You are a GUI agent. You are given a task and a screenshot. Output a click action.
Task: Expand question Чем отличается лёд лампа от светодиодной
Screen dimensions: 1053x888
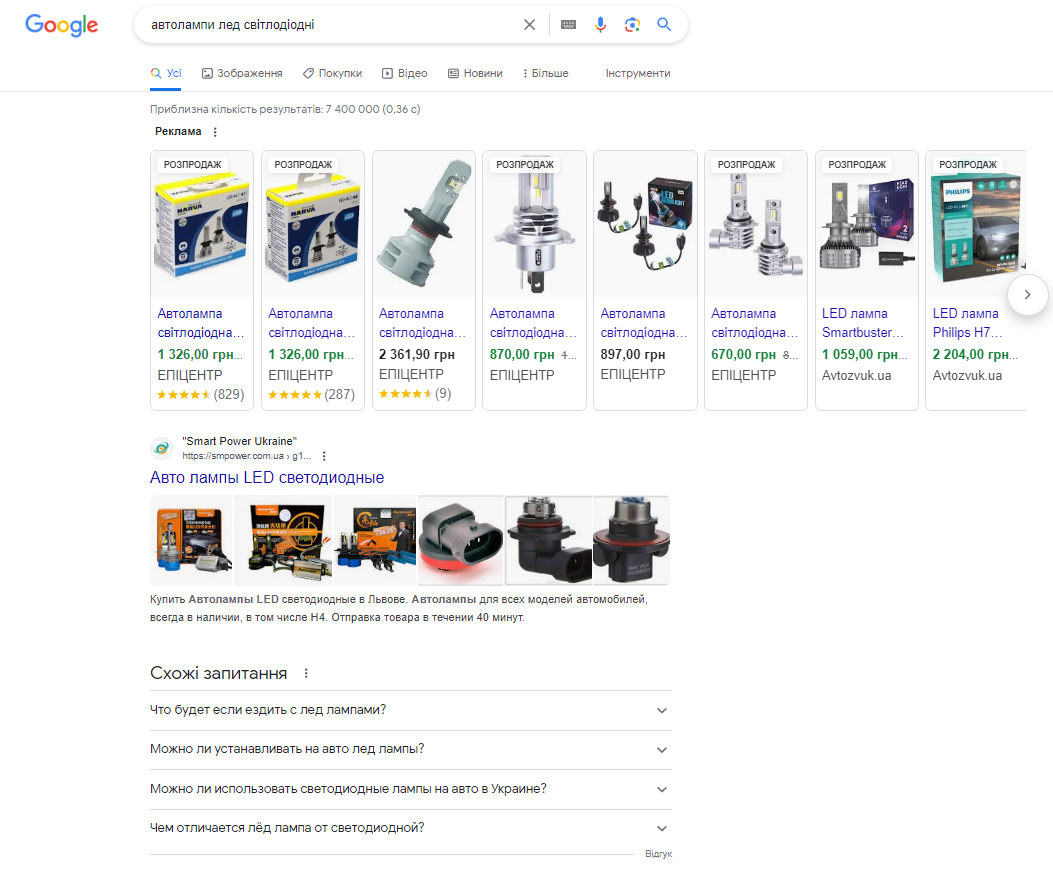pyautogui.click(x=410, y=828)
